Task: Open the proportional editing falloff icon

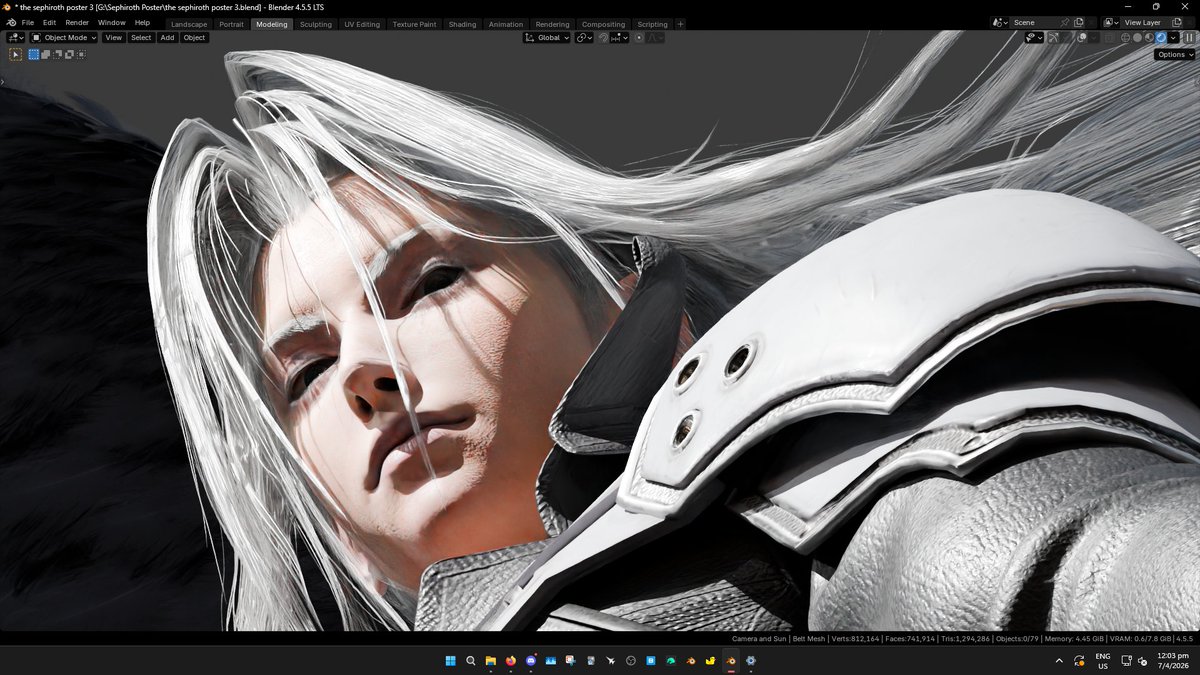Action: pyautogui.click(x=656, y=37)
